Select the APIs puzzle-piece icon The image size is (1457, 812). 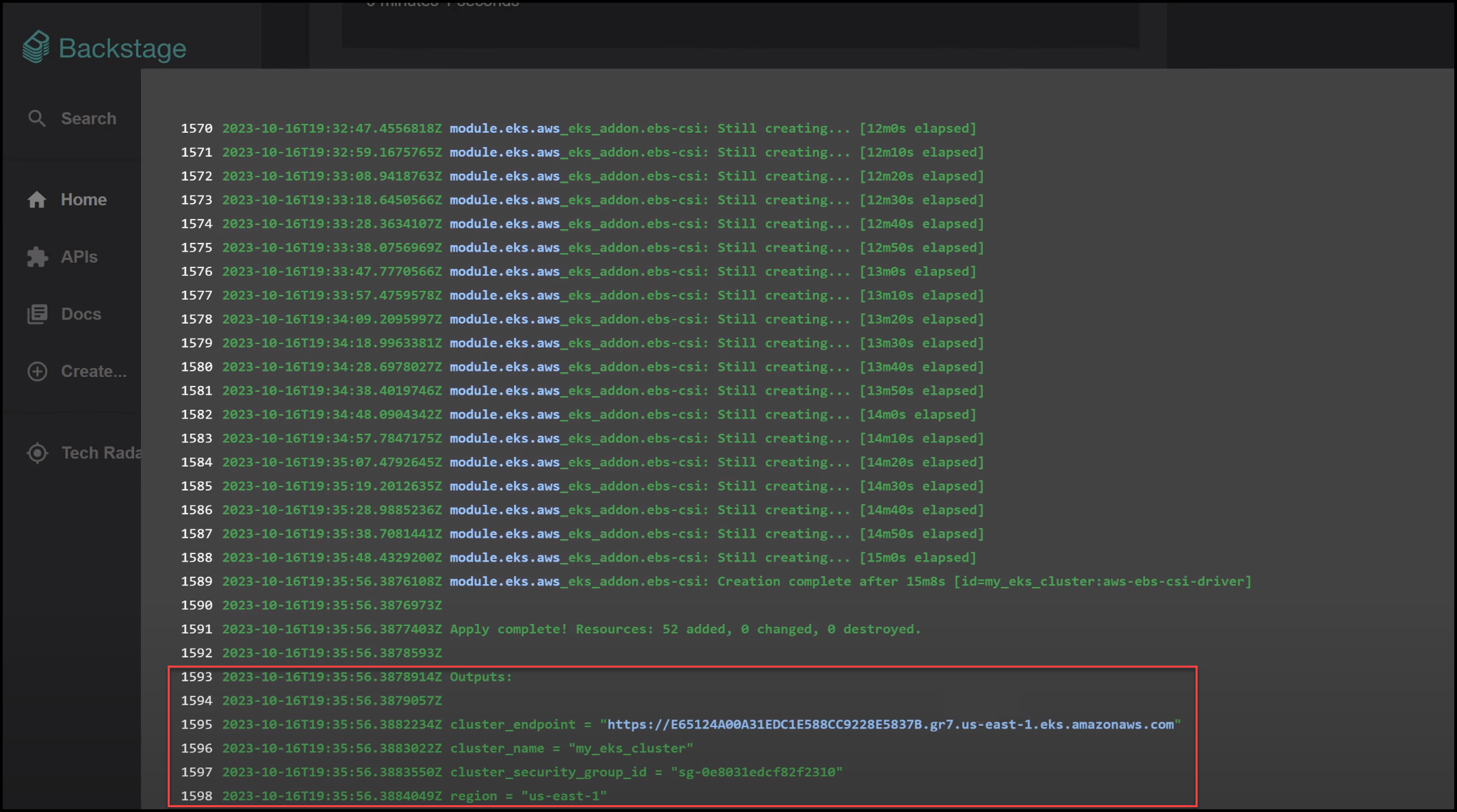(x=38, y=257)
